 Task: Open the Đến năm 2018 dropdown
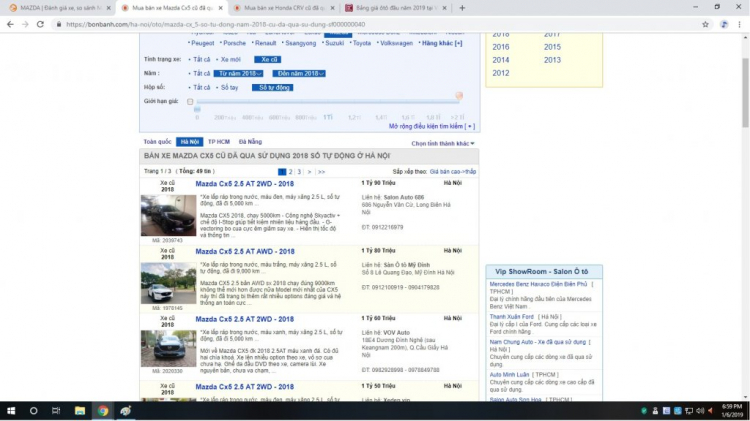[299, 73]
